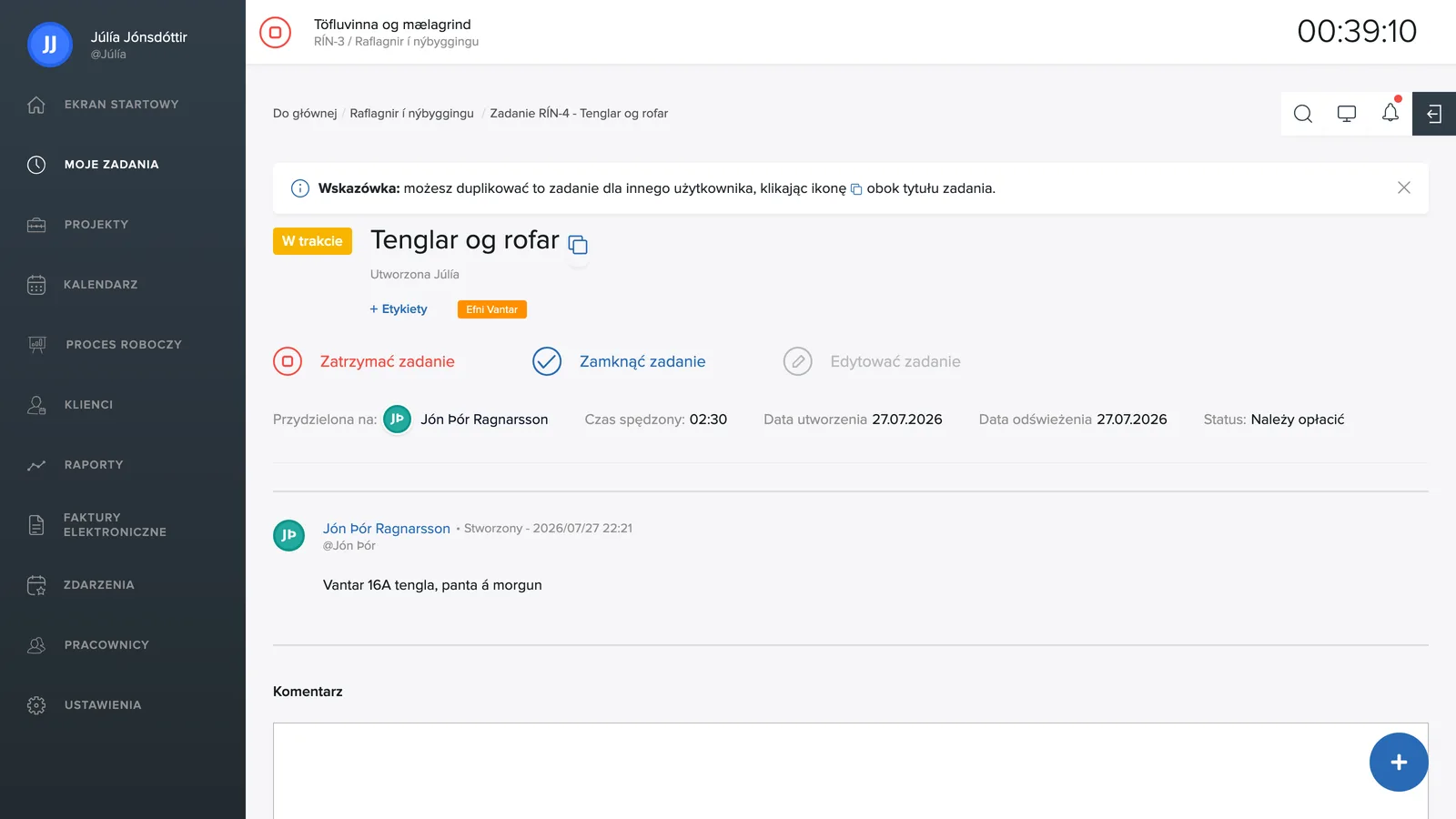The image size is (1456, 819).
Task: Go to Projekty in the sidebar
Action: (96, 225)
